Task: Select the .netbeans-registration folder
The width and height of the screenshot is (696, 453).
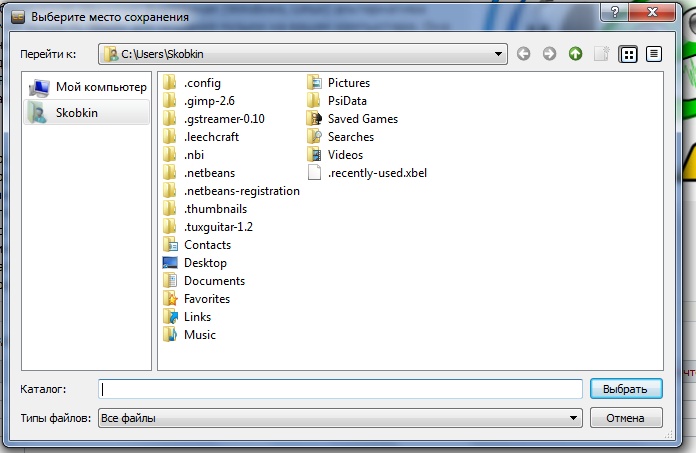Action: coord(241,191)
